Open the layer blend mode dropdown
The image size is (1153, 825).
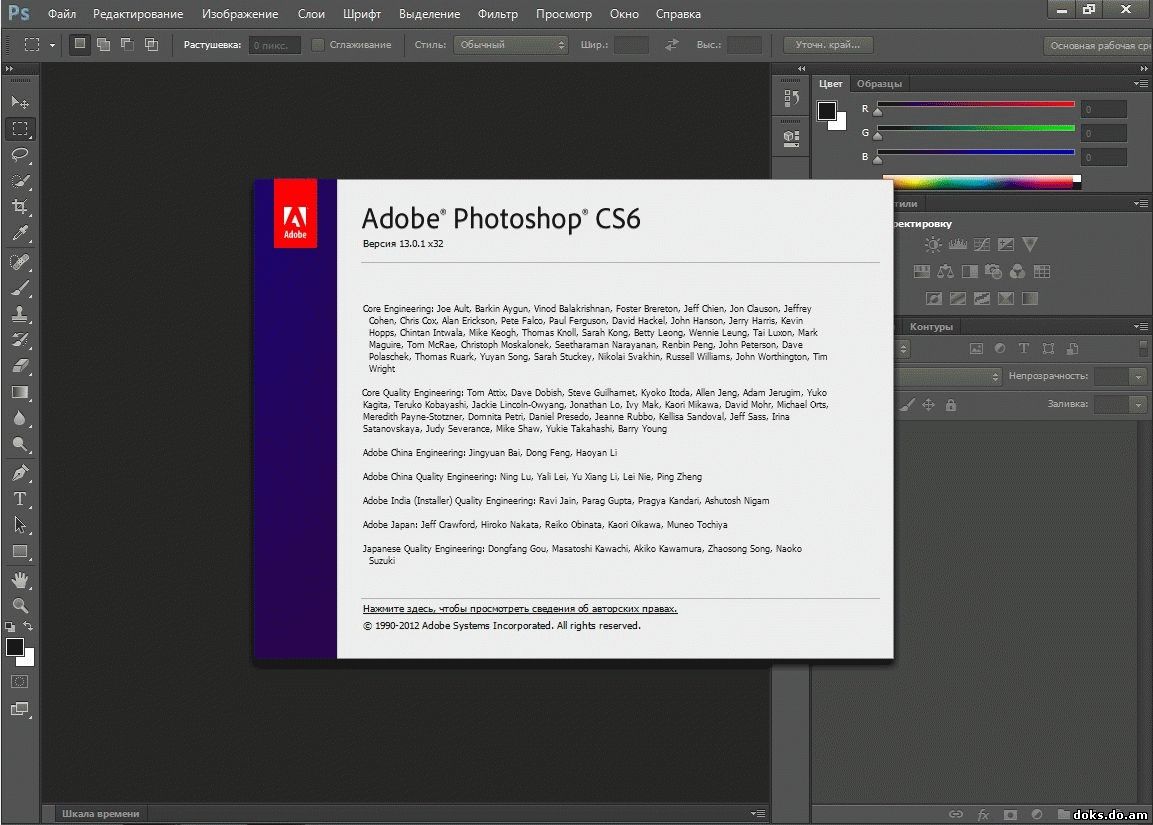(948, 376)
